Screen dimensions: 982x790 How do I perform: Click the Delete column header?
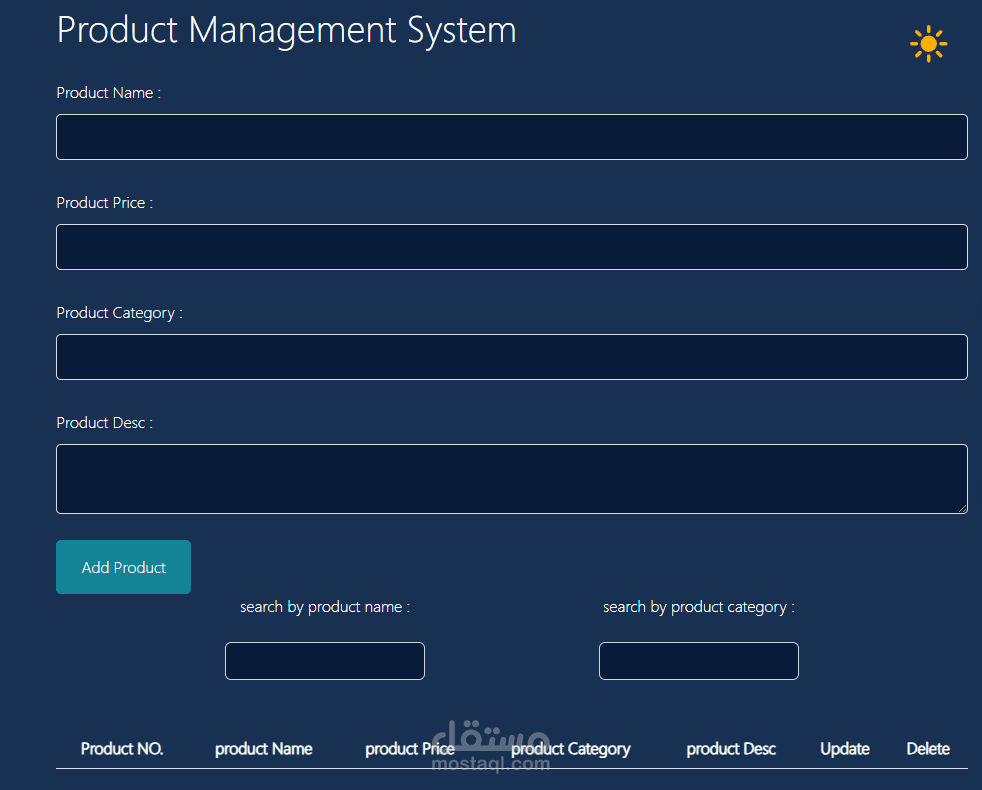coord(928,749)
